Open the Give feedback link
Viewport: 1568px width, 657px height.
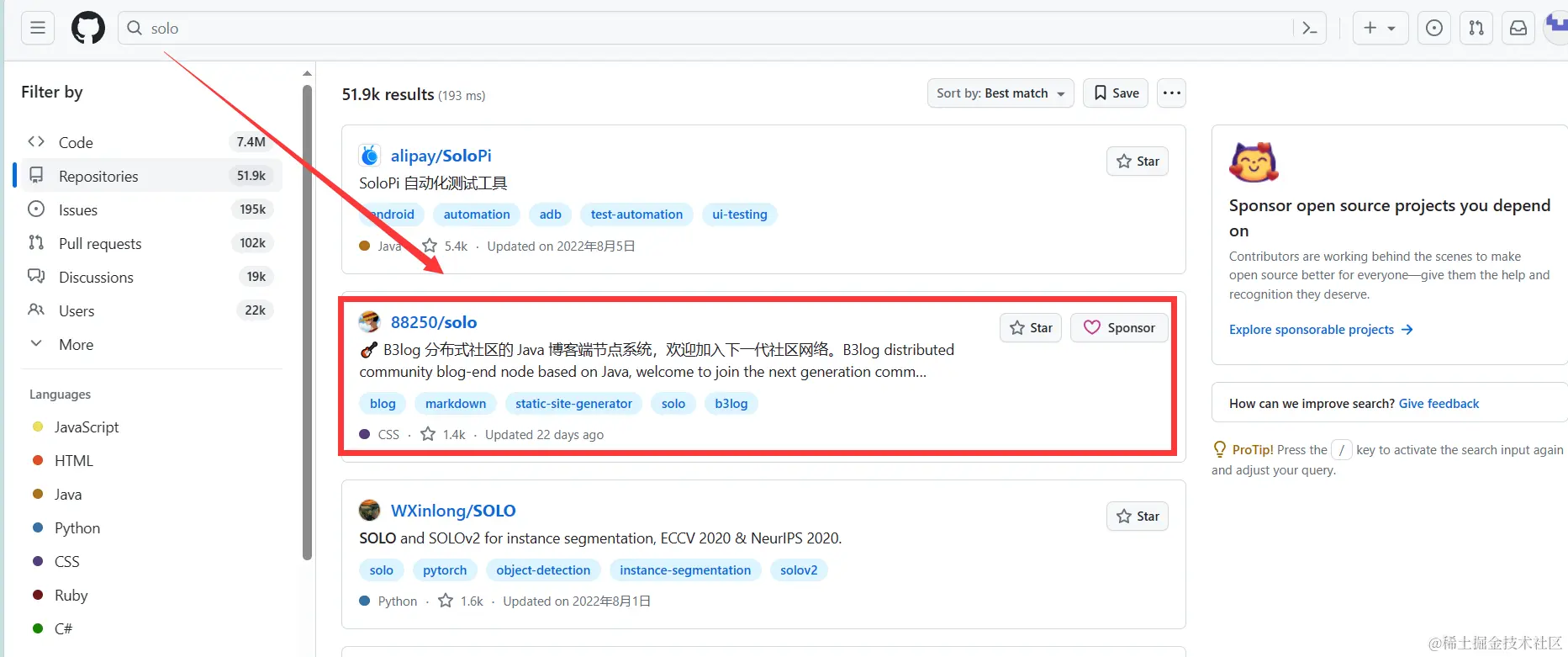pos(1439,404)
